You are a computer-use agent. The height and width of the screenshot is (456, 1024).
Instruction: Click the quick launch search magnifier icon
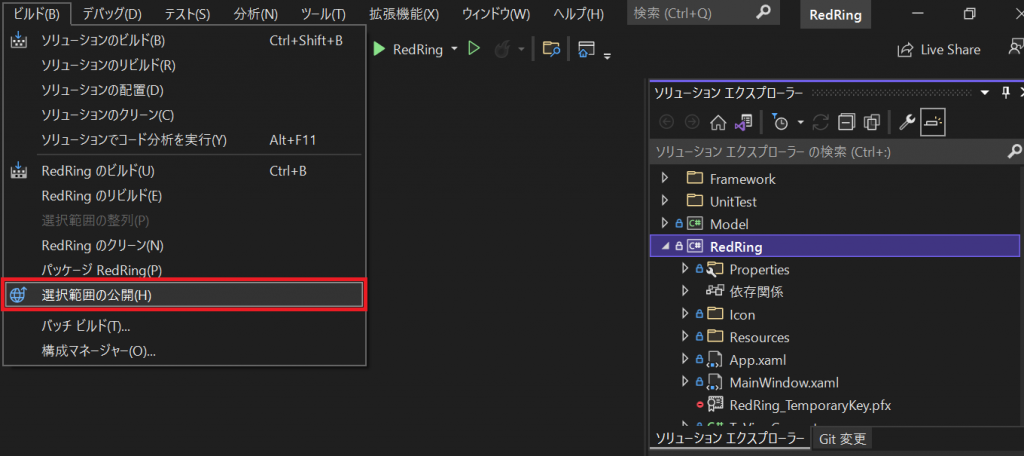[x=762, y=13]
